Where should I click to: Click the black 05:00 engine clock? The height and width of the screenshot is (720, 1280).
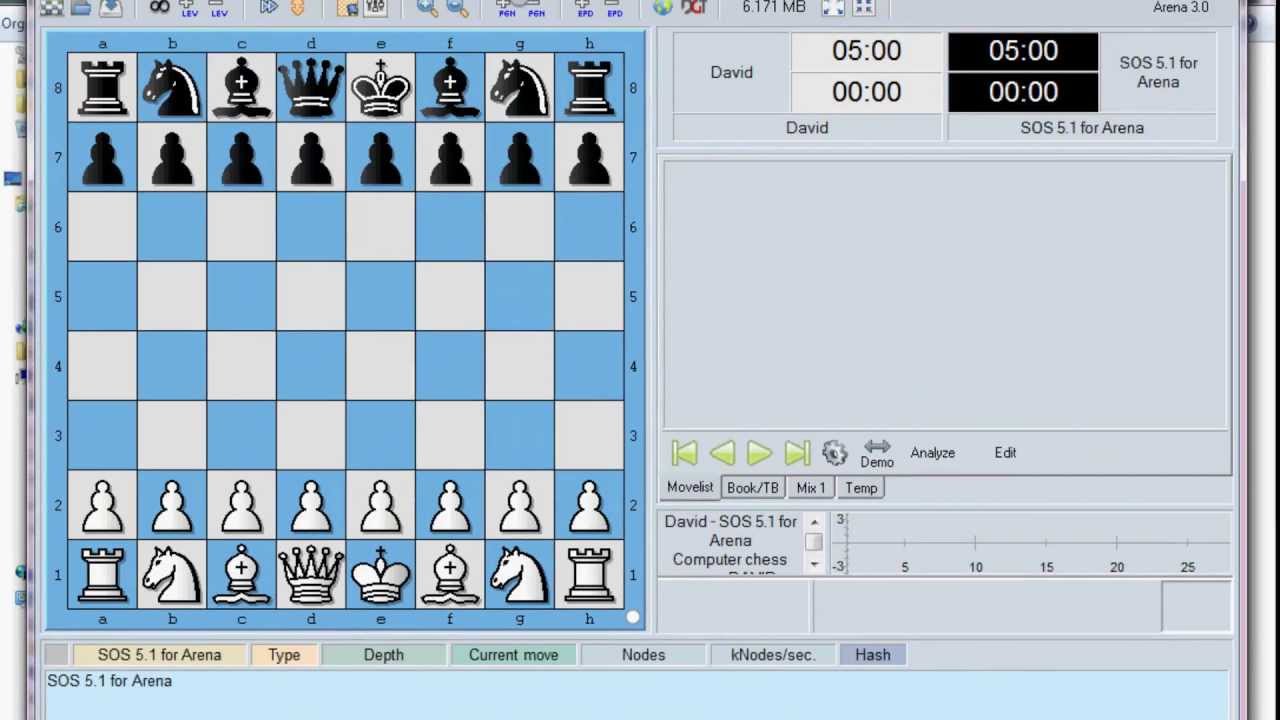[x=1023, y=51]
